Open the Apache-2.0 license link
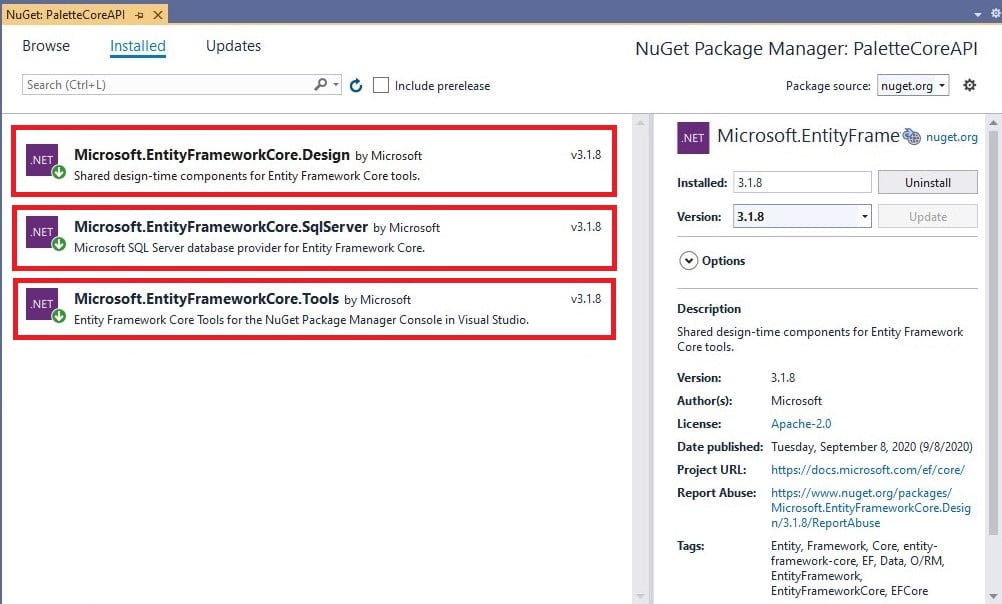The height and width of the screenshot is (604, 1002). [x=801, y=424]
